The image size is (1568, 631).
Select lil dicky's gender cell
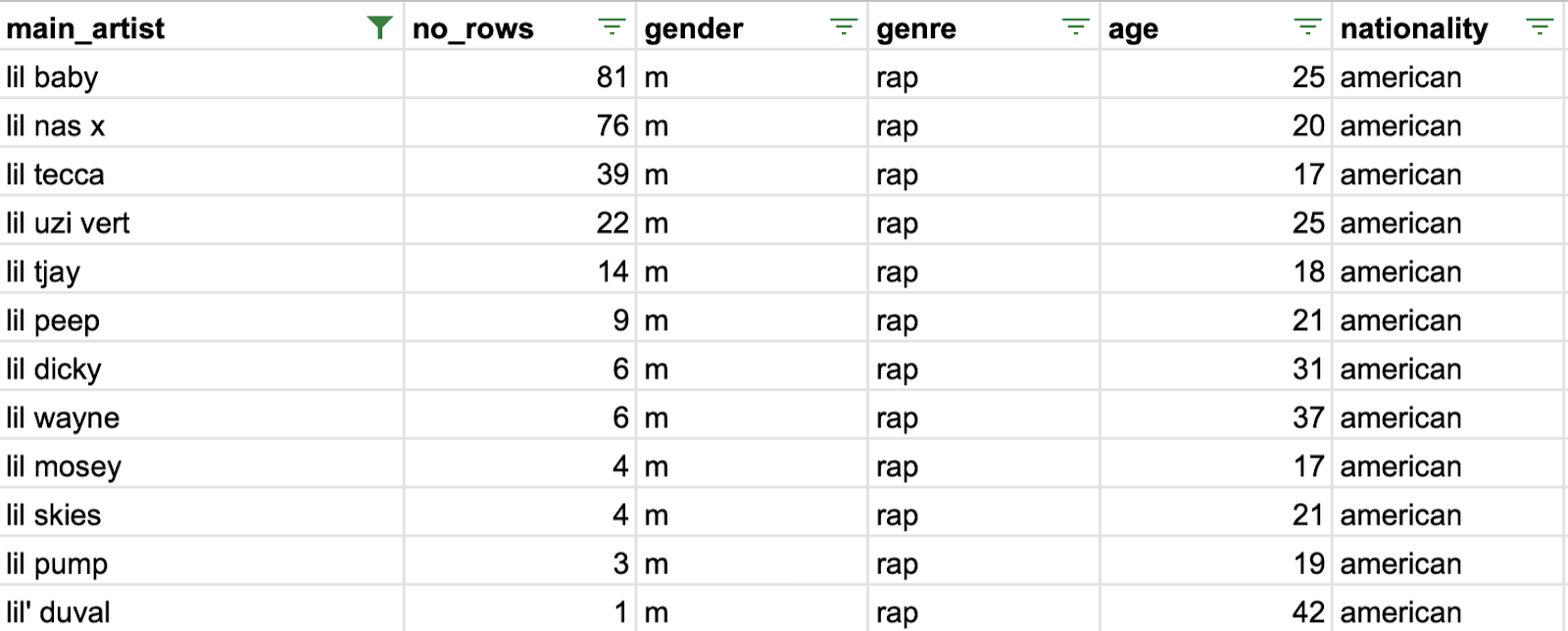point(752,367)
